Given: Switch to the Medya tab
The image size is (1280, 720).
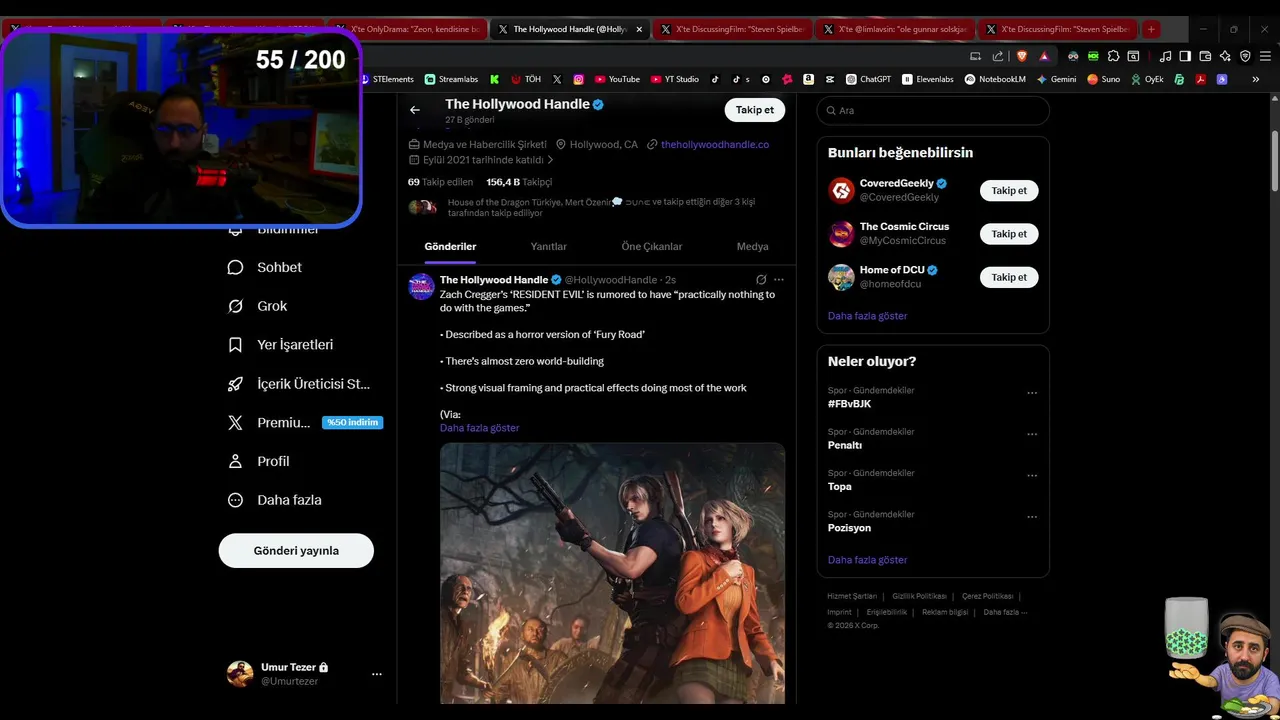Looking at the screenshot, I should (753, 246).
